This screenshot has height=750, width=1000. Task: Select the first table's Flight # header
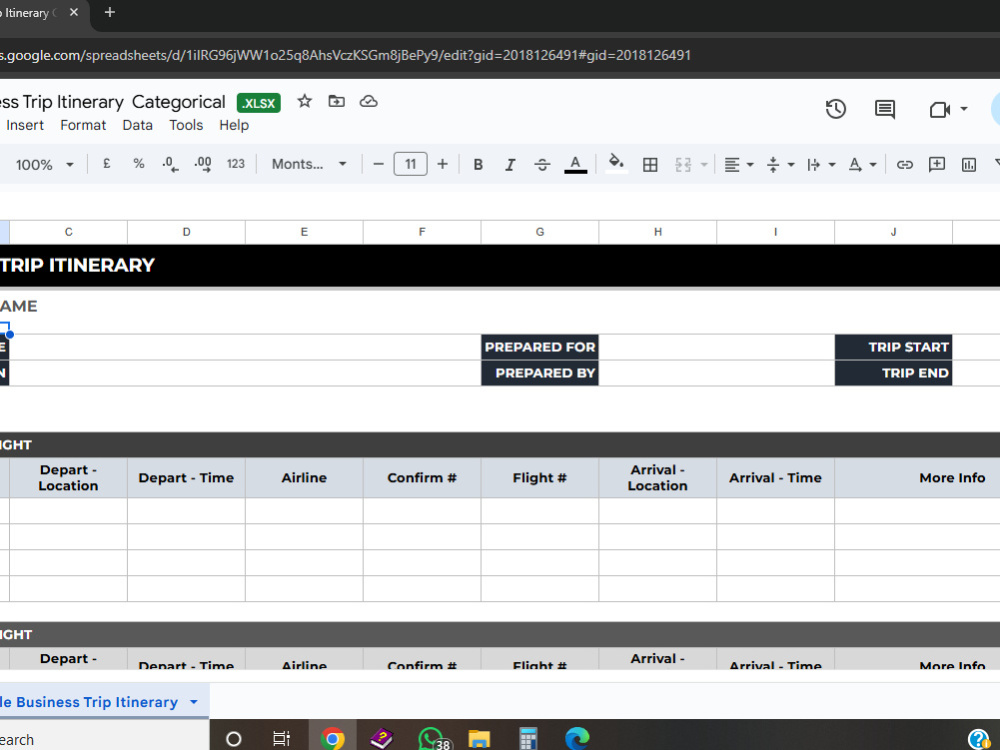click(540, 478)
